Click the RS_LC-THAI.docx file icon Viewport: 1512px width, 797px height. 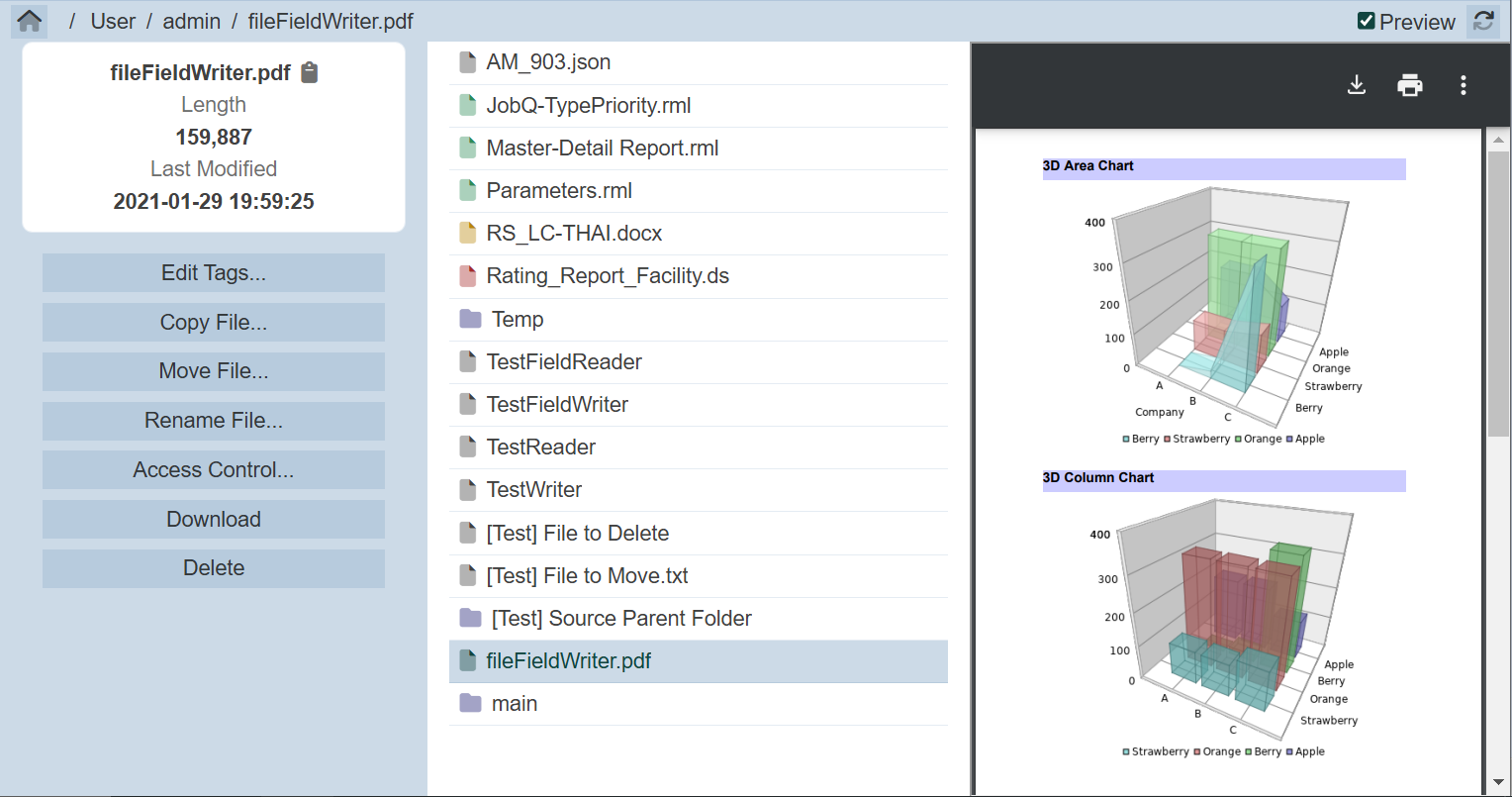coord(468,234)
